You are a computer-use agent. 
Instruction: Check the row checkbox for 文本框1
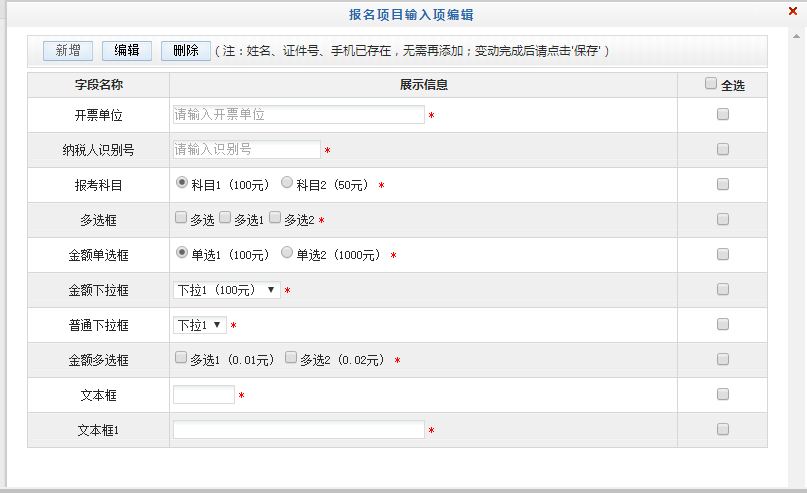[723, 430]
